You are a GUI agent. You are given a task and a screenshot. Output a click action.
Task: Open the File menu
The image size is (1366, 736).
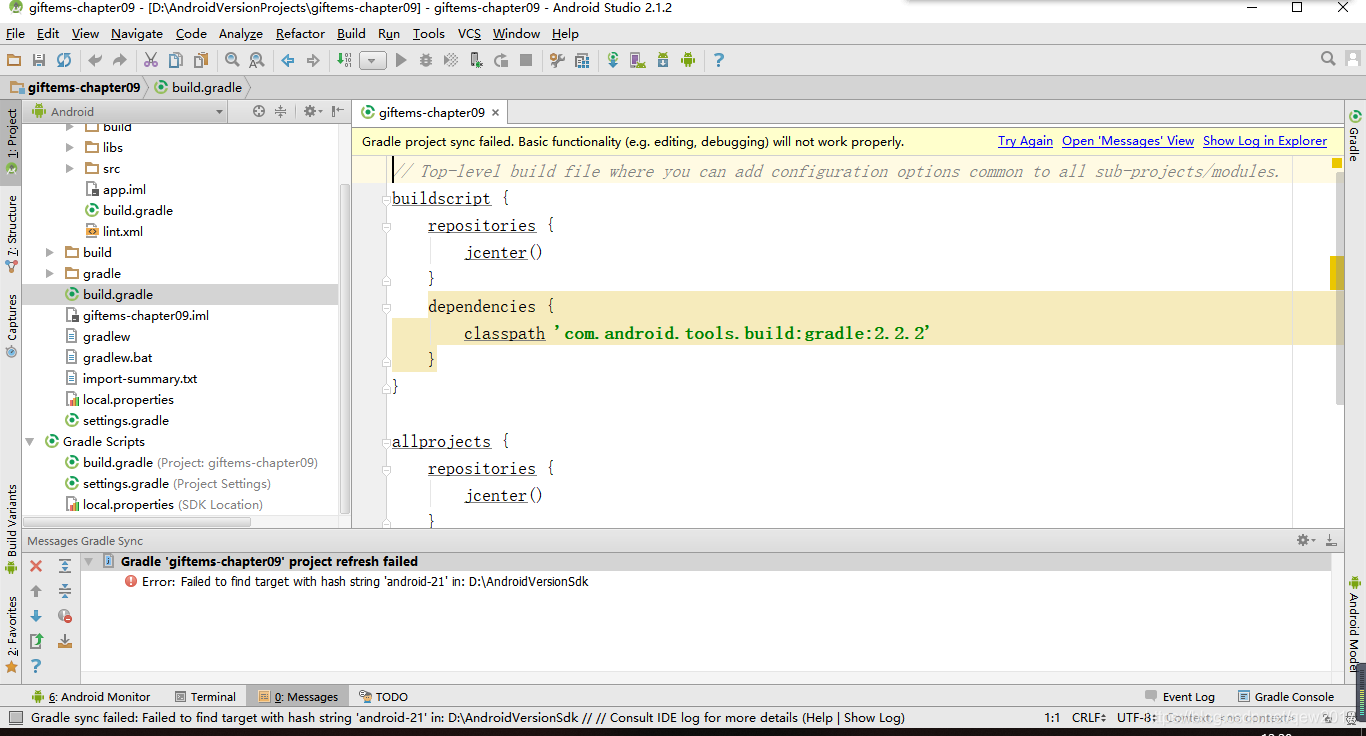(x=15, y=33)
